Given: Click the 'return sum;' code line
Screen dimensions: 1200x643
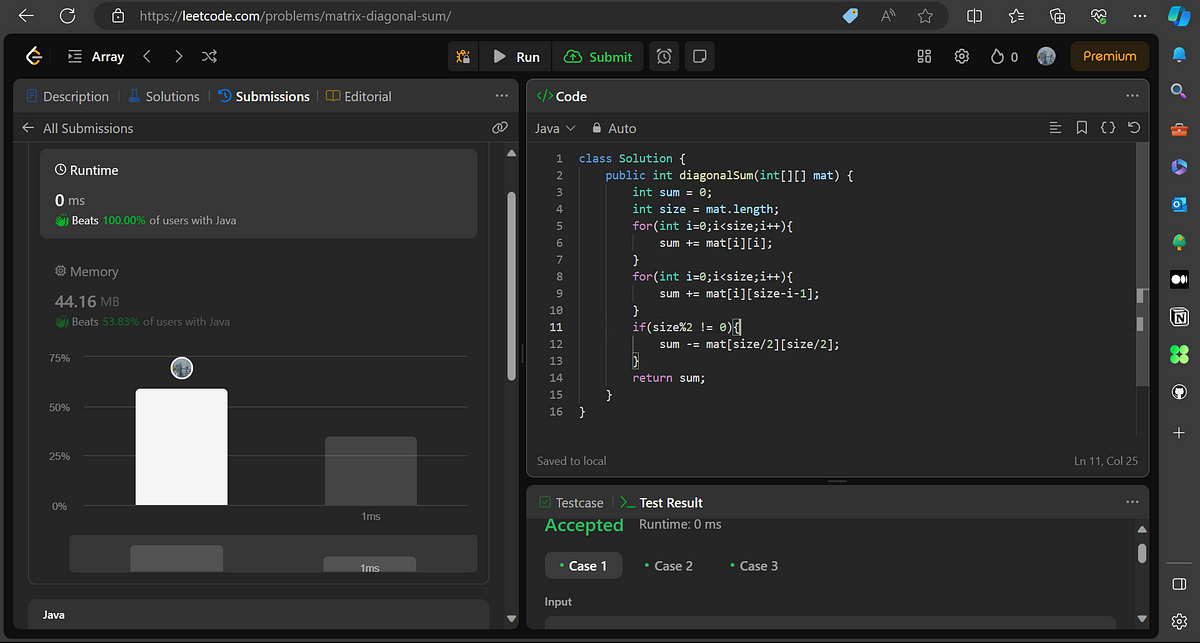Looking at the screenshot, I should [669, 378].
